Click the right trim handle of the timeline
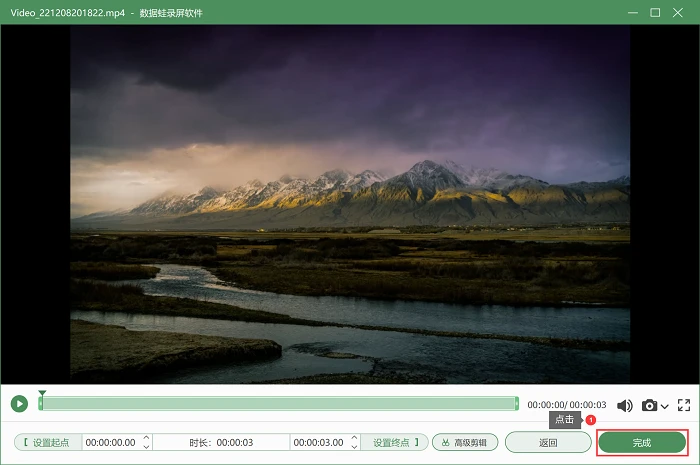This screenshot has height=465, width=700. pyautogui.click(x=517, y=403)
